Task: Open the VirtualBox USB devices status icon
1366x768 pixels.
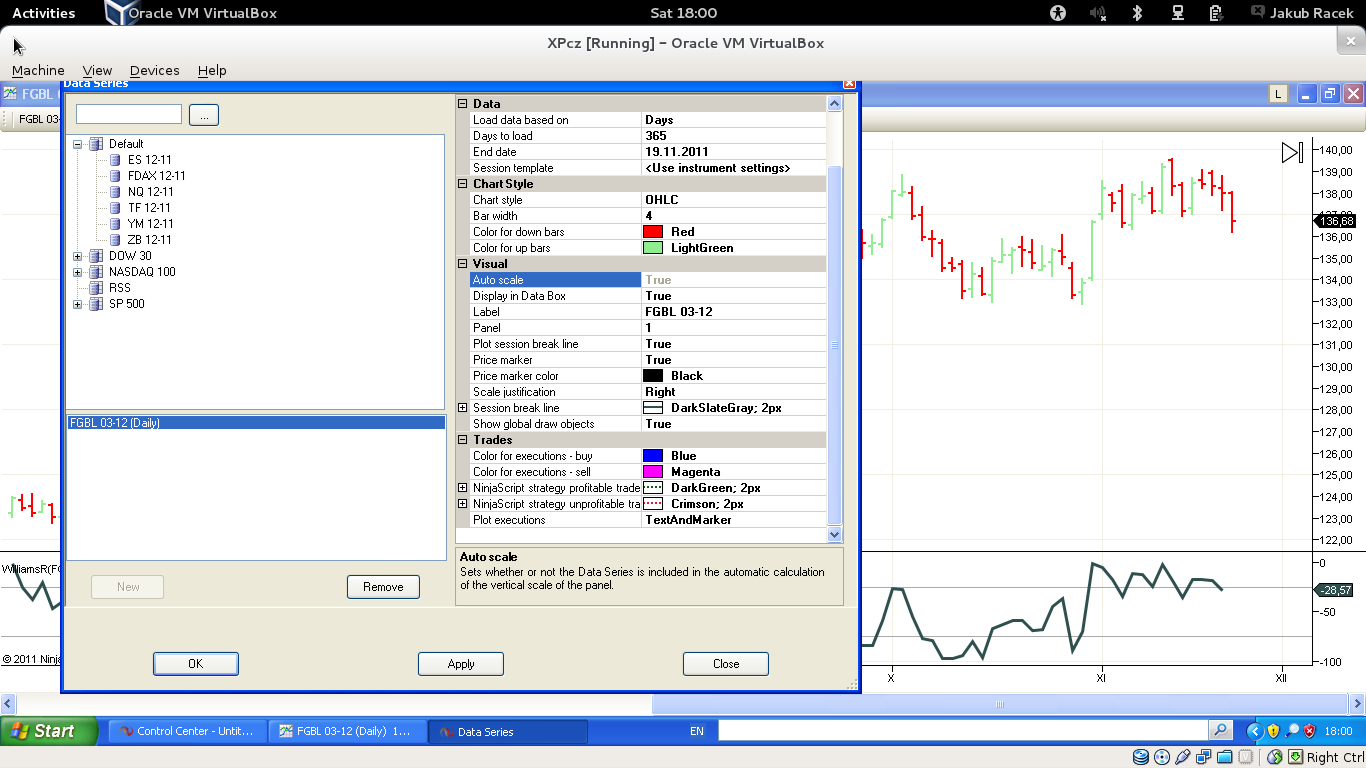Action: [1183, 757]
